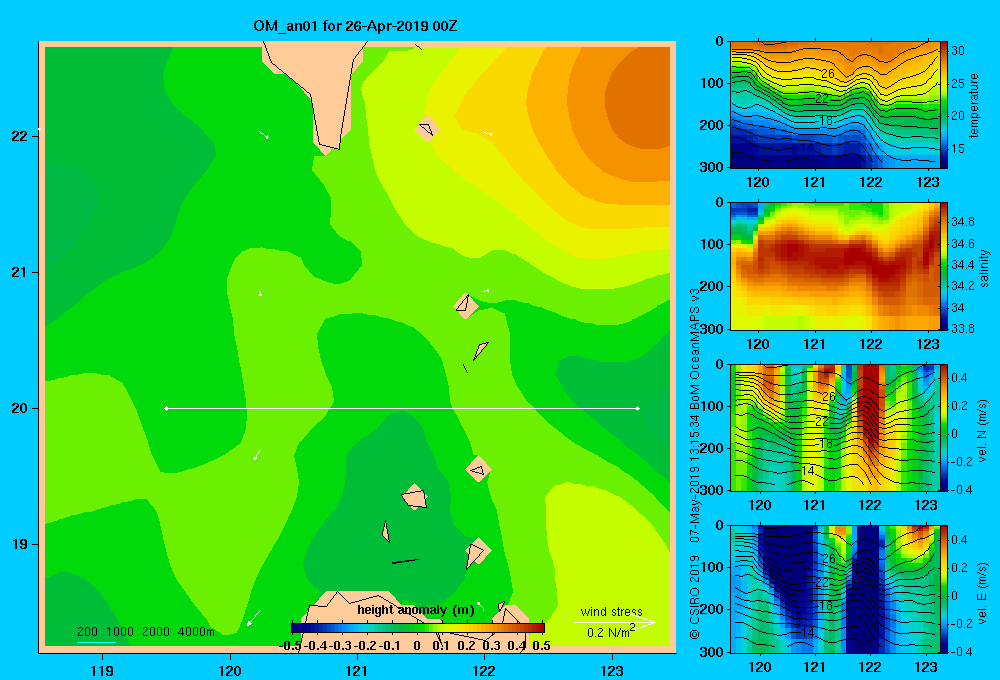
Task: Click the '33.8' tick on salinity color bar
Action: [963, 329]
